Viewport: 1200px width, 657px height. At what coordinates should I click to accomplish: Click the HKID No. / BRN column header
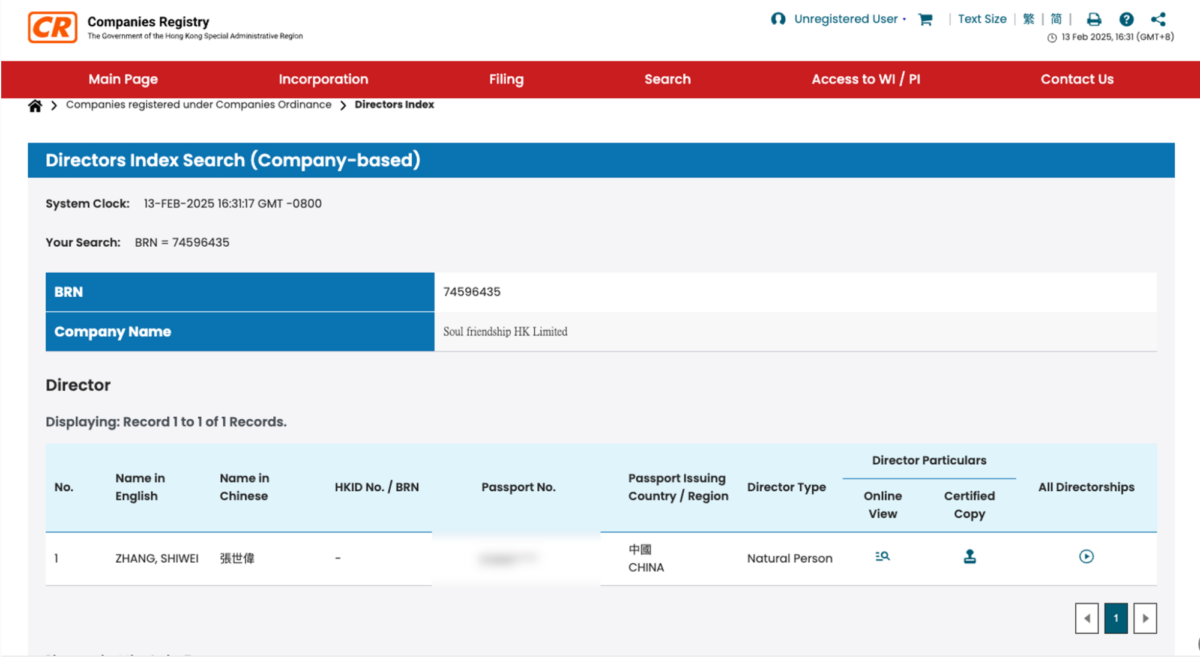click(377, 487)
